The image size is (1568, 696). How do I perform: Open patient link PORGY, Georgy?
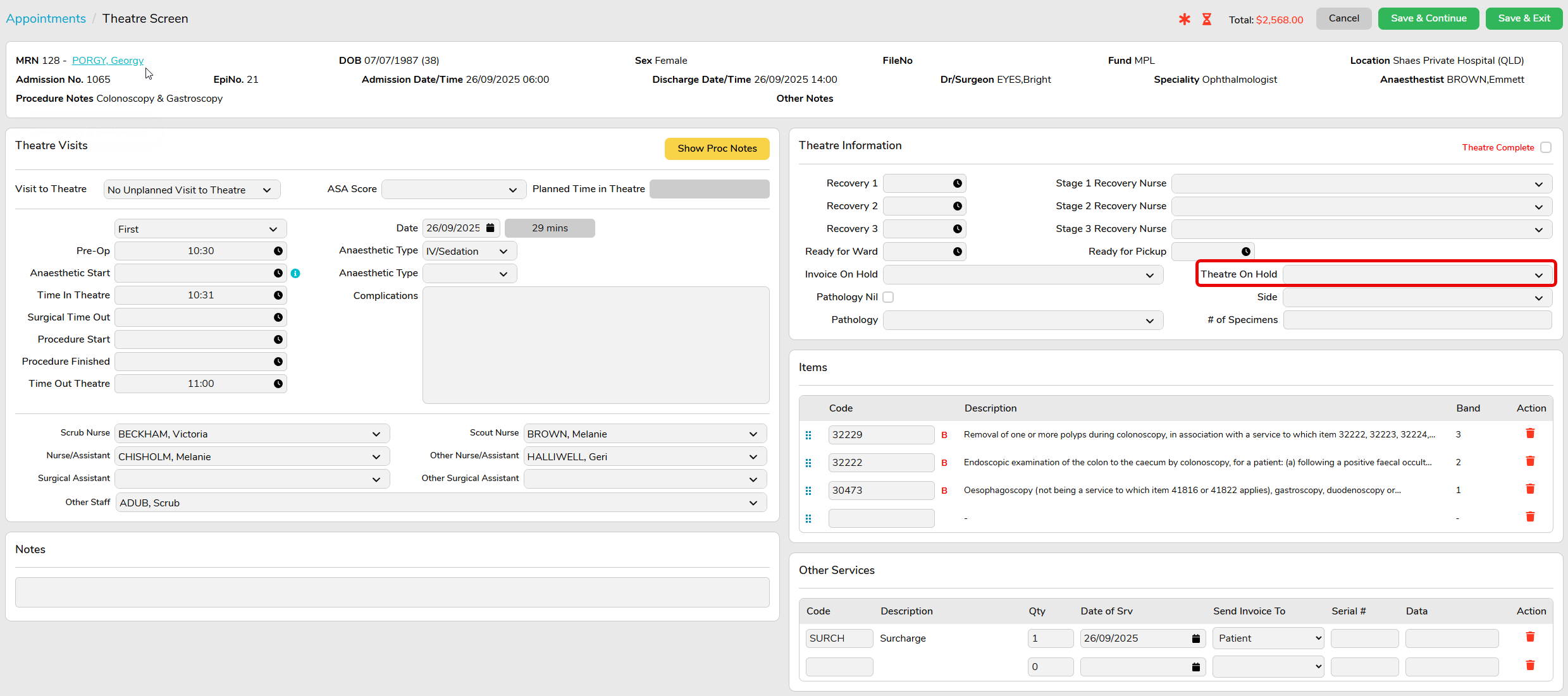point(108,61)
